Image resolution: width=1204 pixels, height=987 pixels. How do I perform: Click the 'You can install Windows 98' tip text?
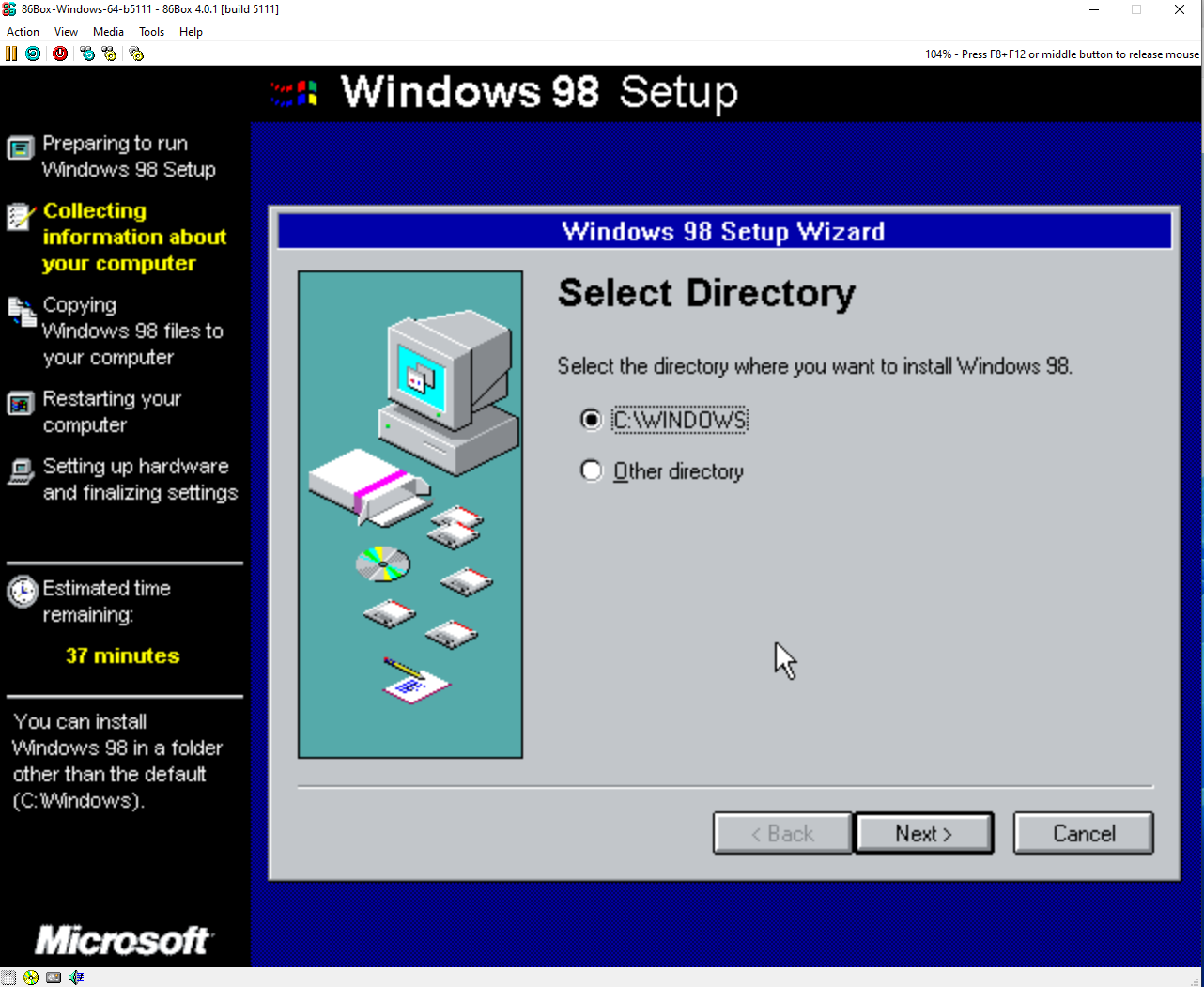pyautogui.click(x=117, y=761)
